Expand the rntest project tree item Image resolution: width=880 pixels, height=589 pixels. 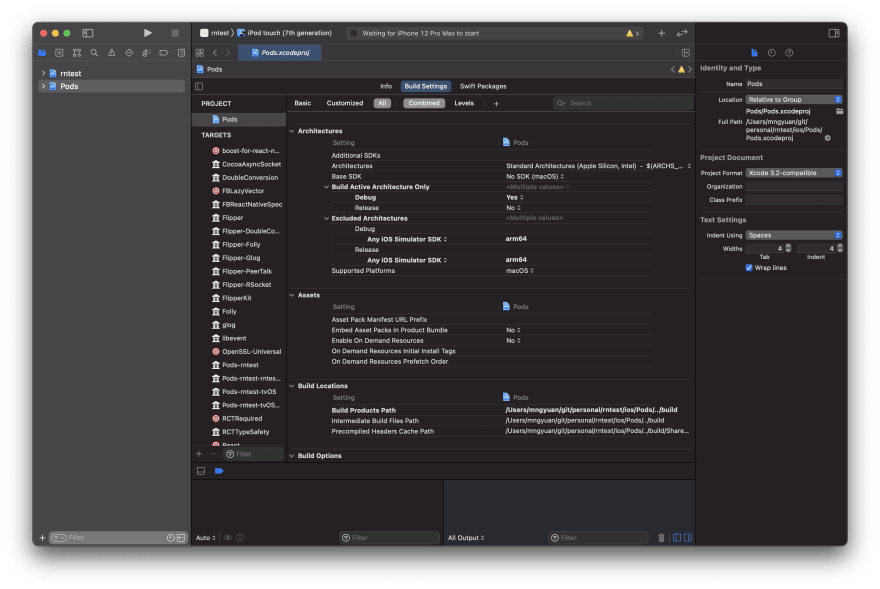pos(43,73)
